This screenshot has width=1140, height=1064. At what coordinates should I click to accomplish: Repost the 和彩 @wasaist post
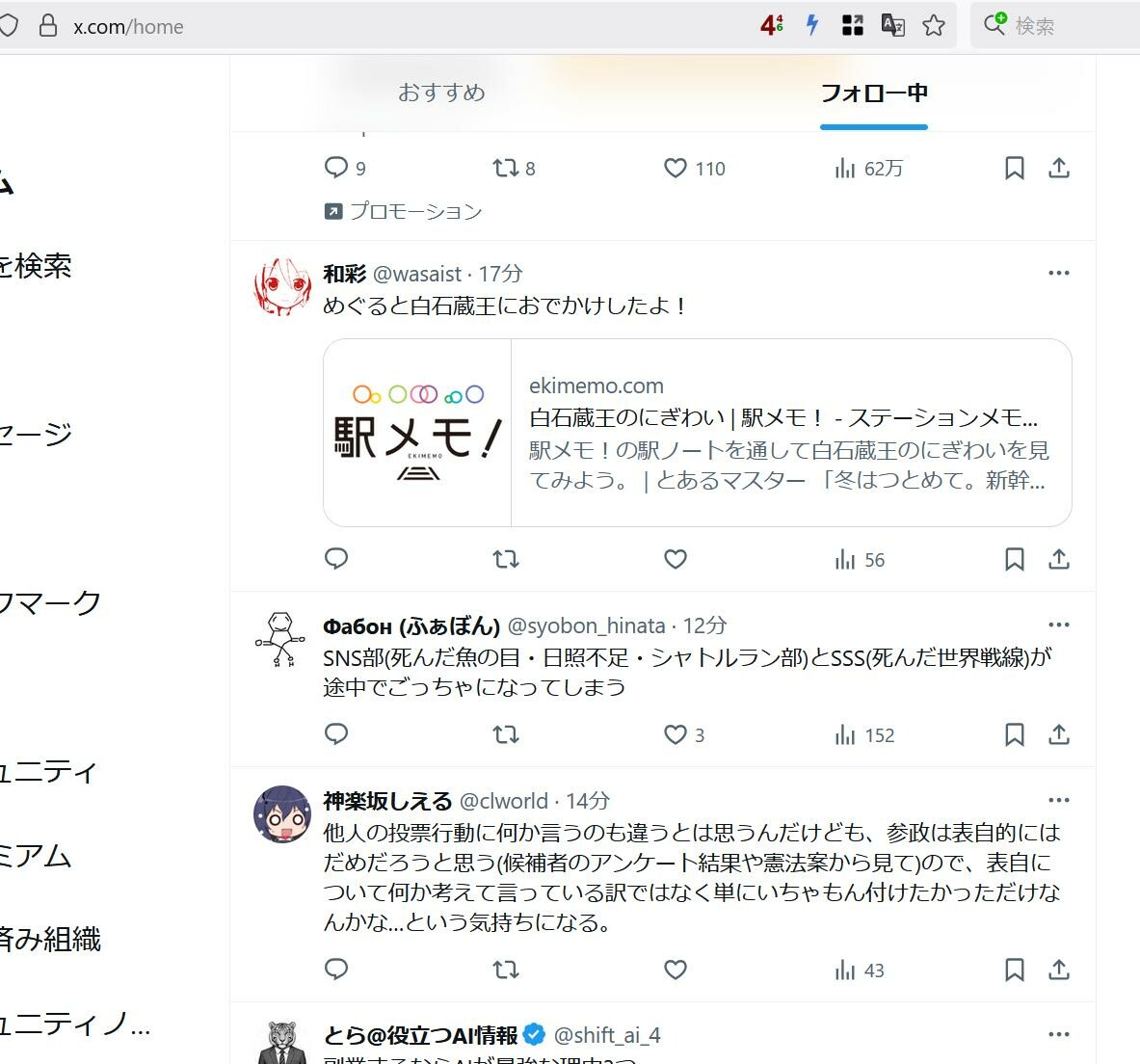pos(506,559)
